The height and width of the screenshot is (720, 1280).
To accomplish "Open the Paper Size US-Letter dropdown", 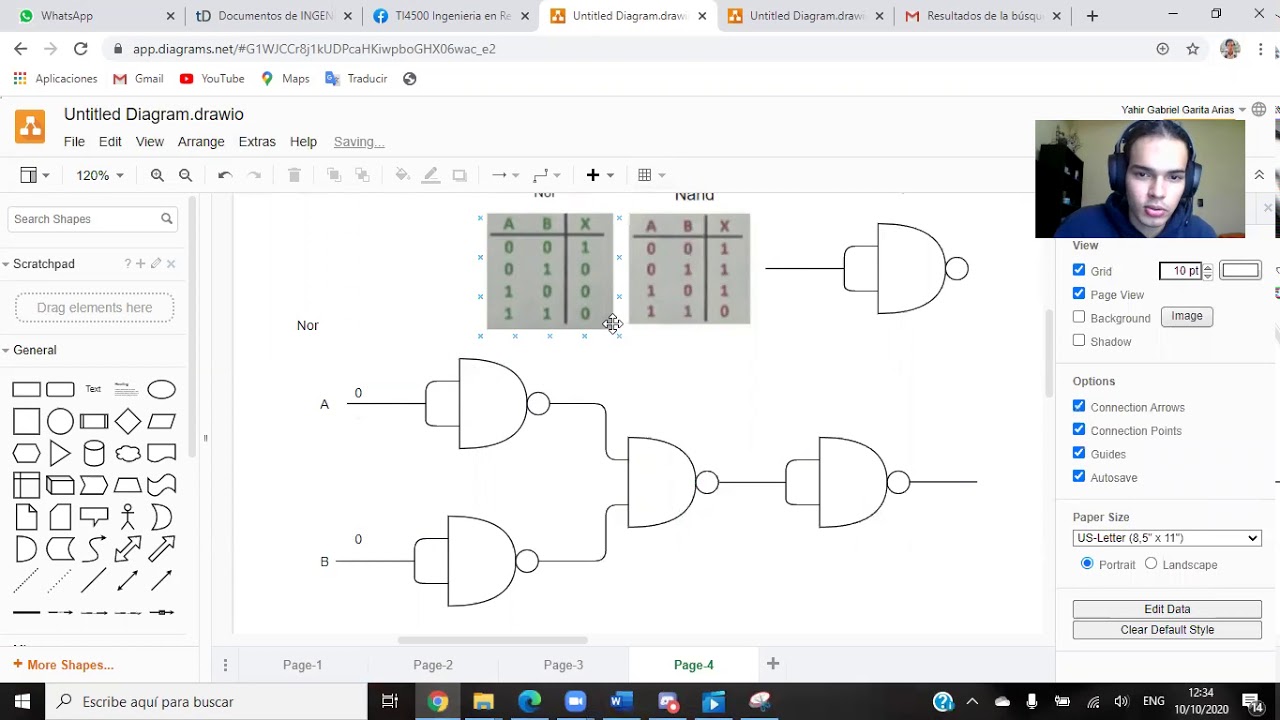I will coord(1167,538).
